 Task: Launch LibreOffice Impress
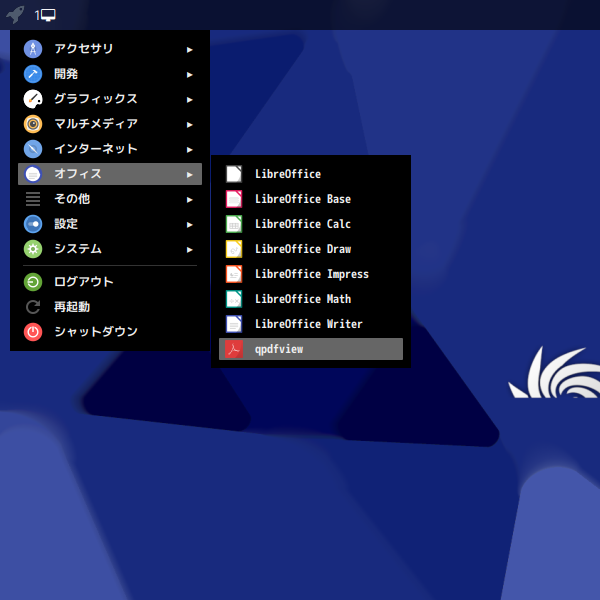click(x=311, y=274)
